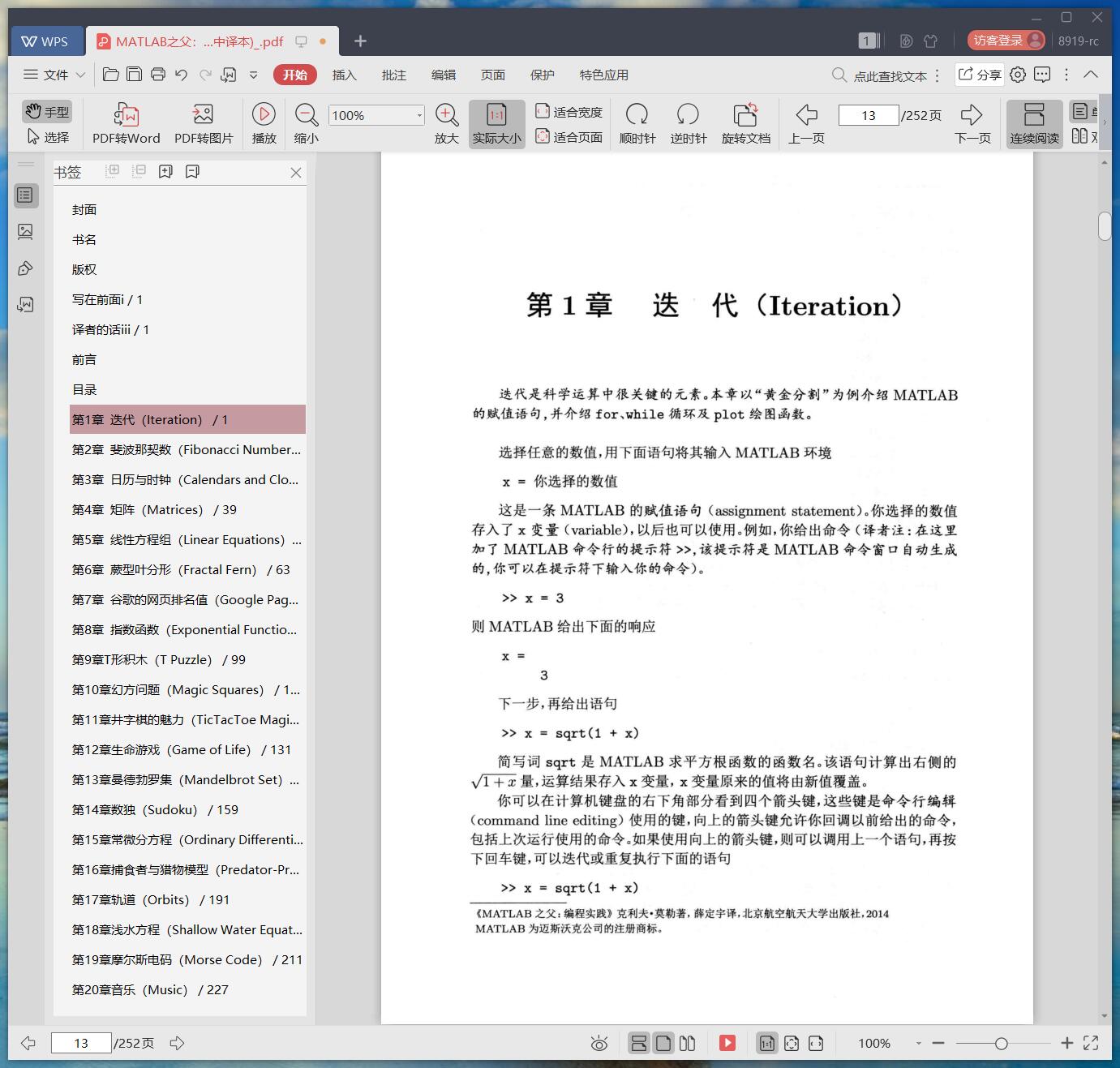The width and height of the screenshot is (1120, 1068).
Task: Adjust the zoom slider handle in status bar
Action: [x=1002, y=1044]
